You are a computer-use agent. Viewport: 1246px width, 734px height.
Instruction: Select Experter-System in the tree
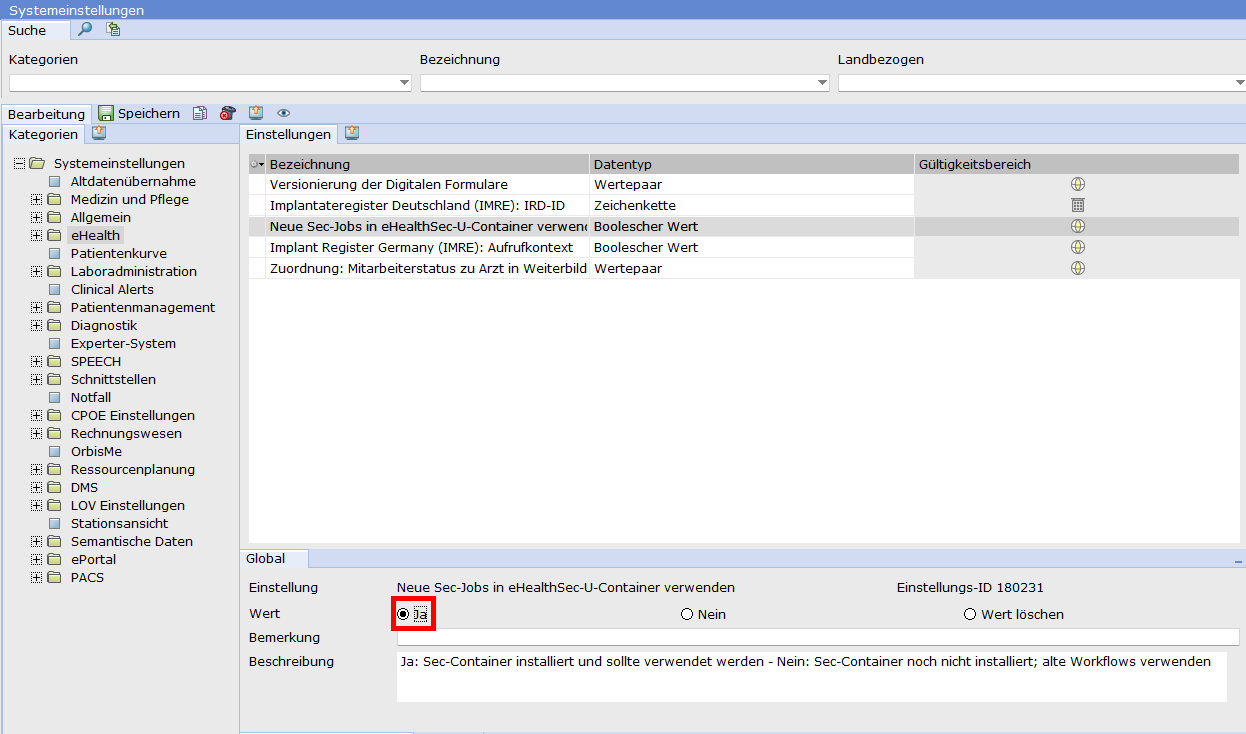coord(123,343)
